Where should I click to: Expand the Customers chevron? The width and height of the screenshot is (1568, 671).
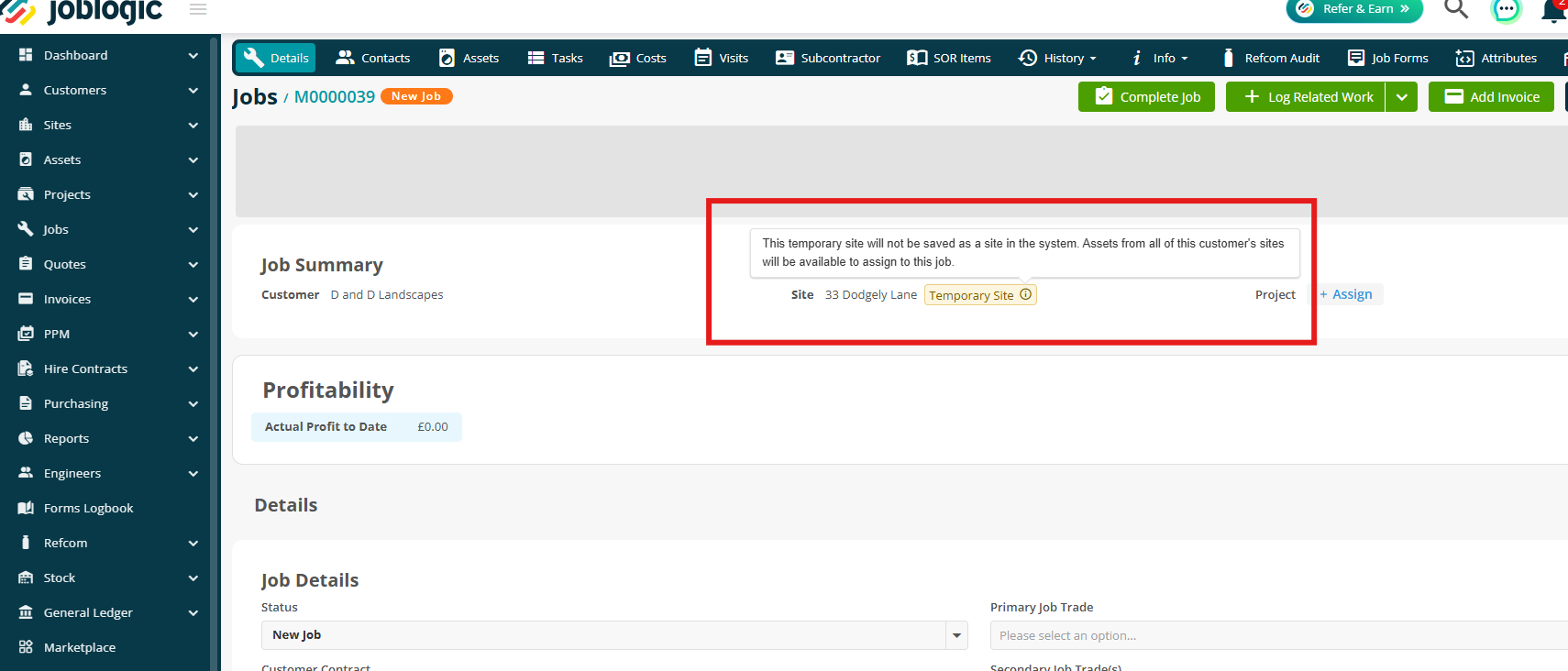click(193, 91)
